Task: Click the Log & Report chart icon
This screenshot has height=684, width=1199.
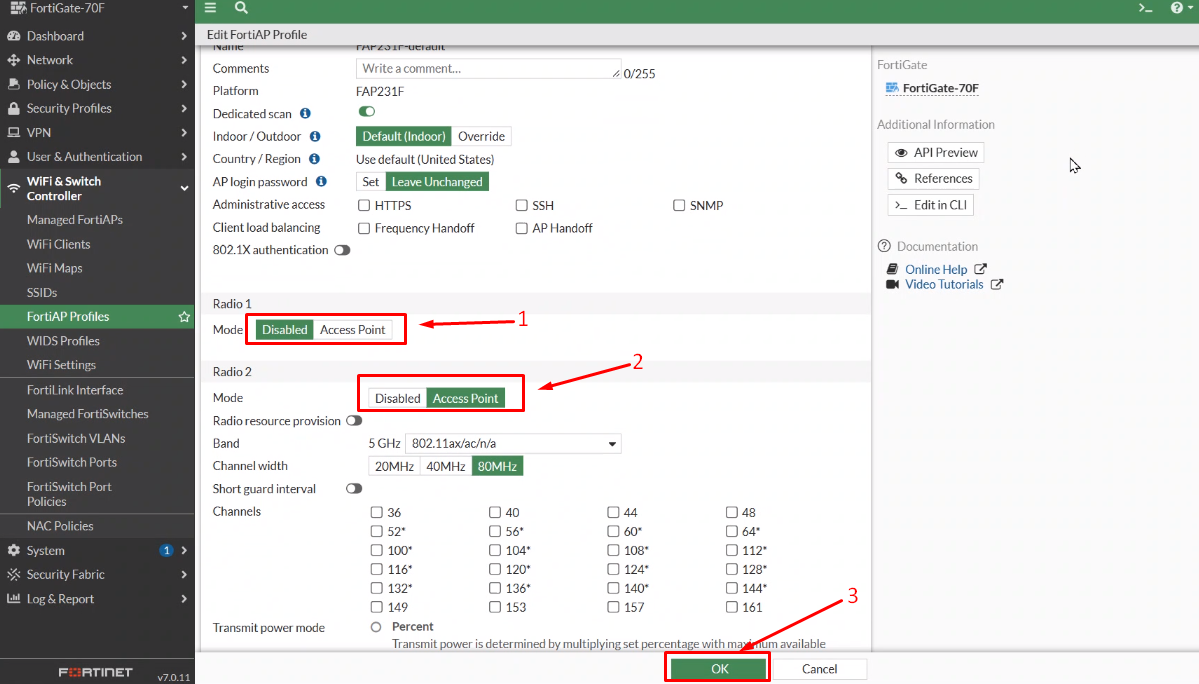Action: click(x=13, y=598)
